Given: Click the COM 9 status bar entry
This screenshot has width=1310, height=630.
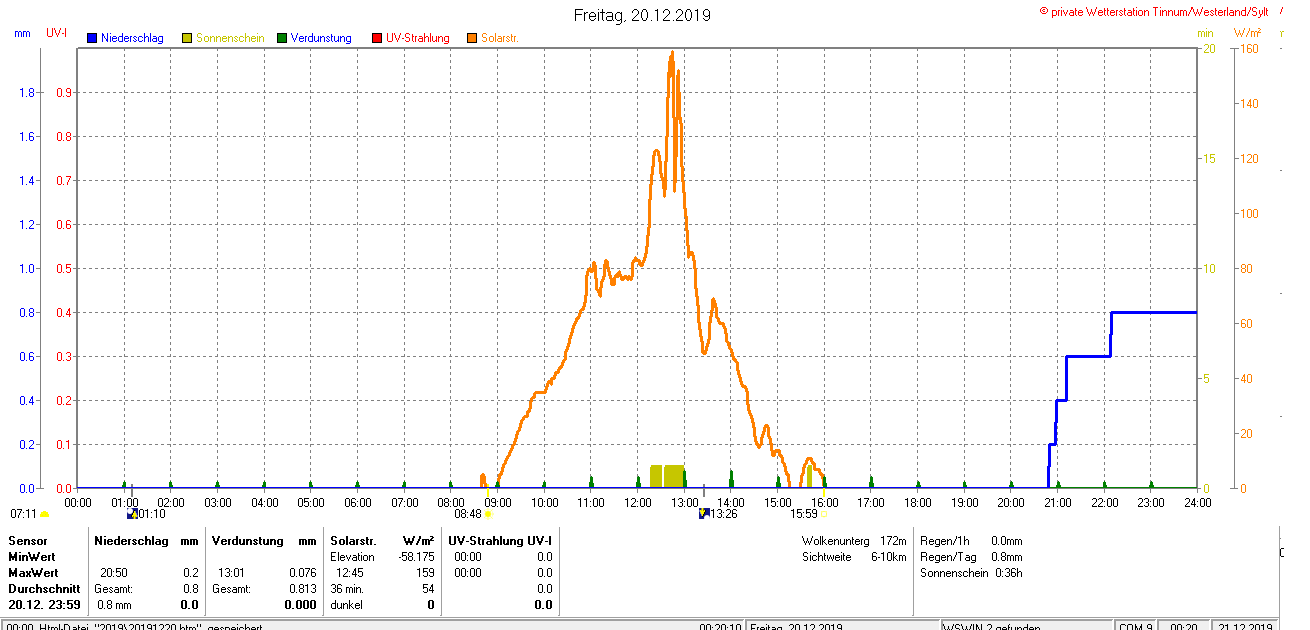Looking at the screenshot, I should (1135, 626).
